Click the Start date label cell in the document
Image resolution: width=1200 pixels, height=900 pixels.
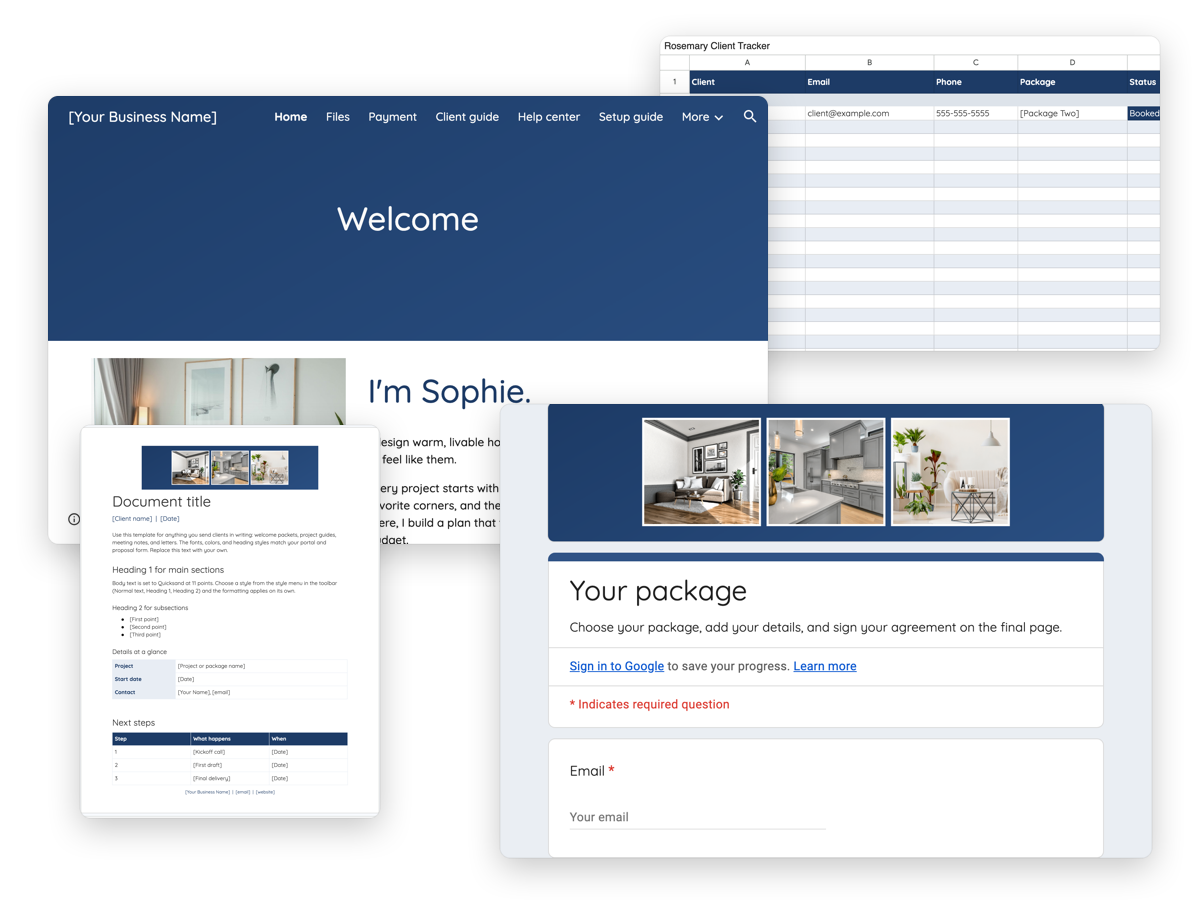coord(143,679)
